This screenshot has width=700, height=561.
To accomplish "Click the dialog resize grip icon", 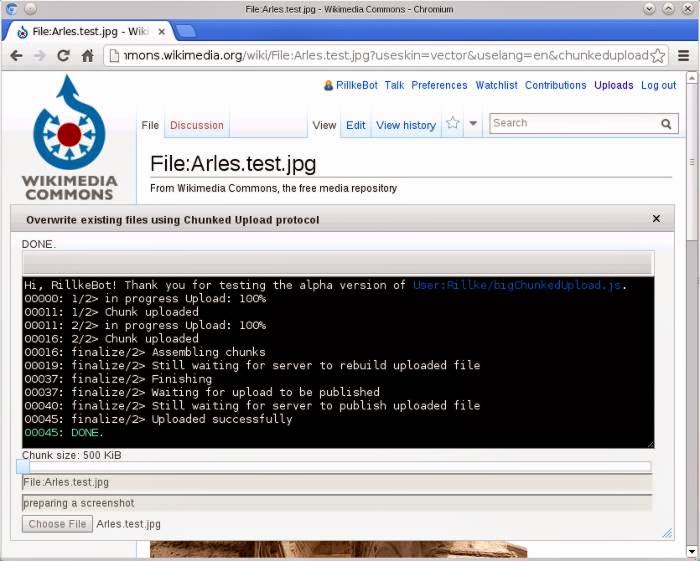I will (x=667, y=533).
